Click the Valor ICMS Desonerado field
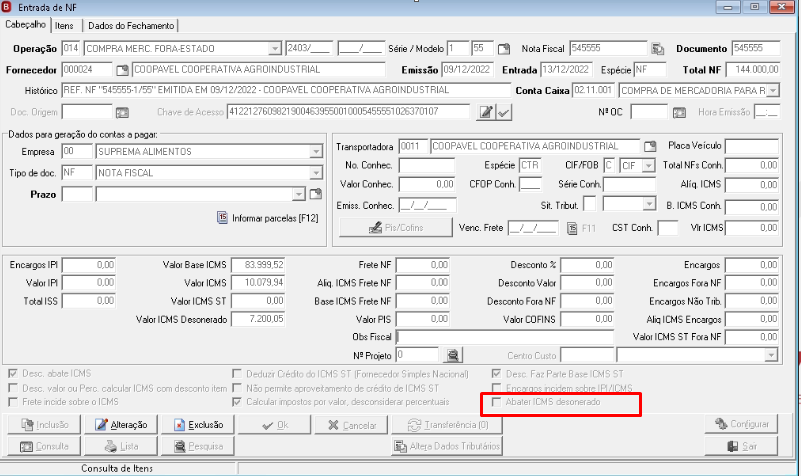Screen dimensions: 801x476 [x=258, y=319]
